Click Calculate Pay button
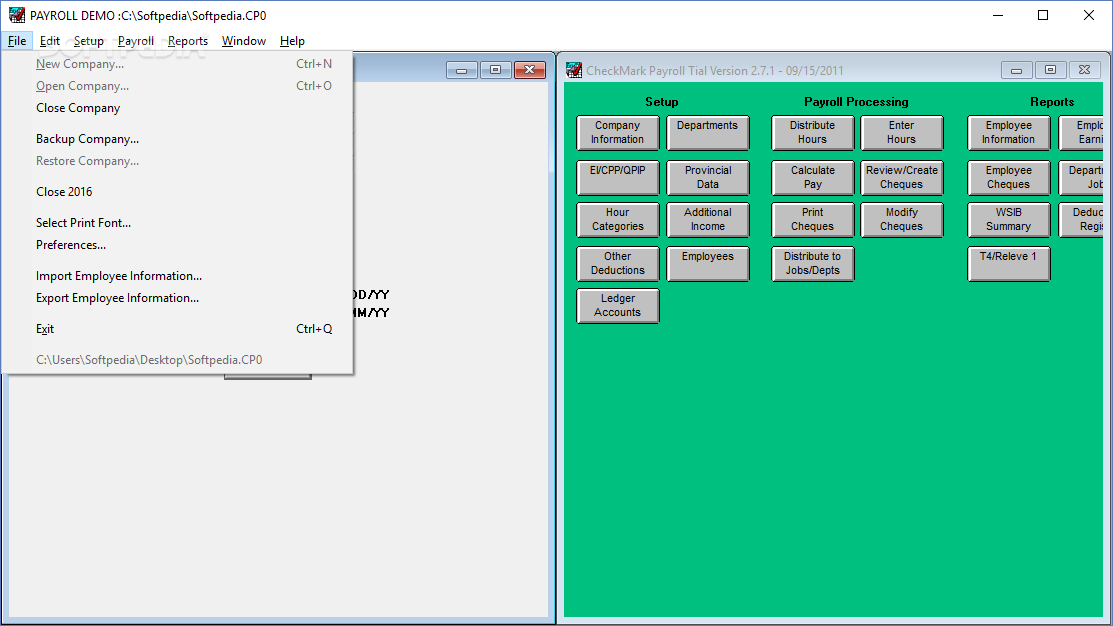Viewport: 1113px width, 626px height. click(x=813, y=177)
